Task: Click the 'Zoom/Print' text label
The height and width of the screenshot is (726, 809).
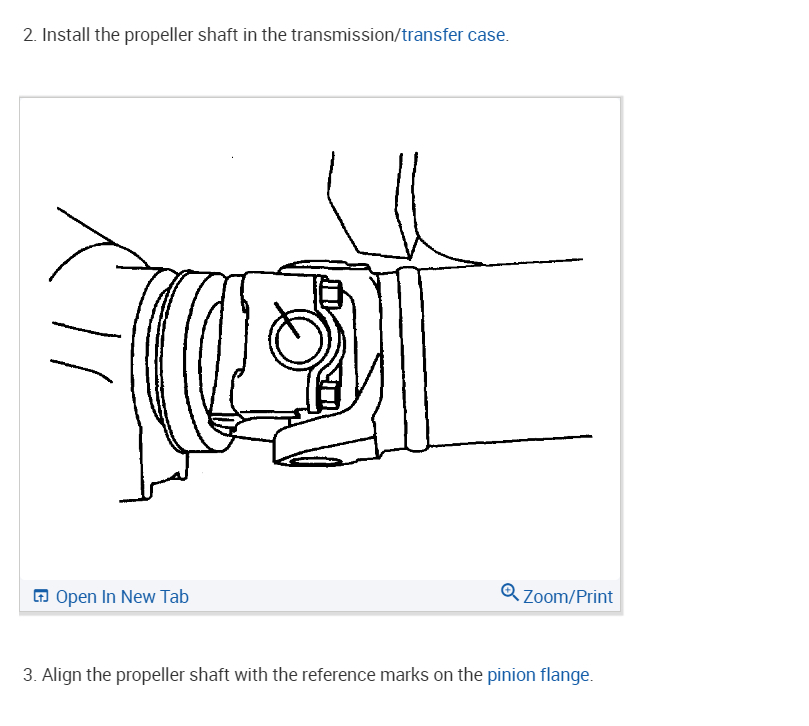Action: (568, 596)
